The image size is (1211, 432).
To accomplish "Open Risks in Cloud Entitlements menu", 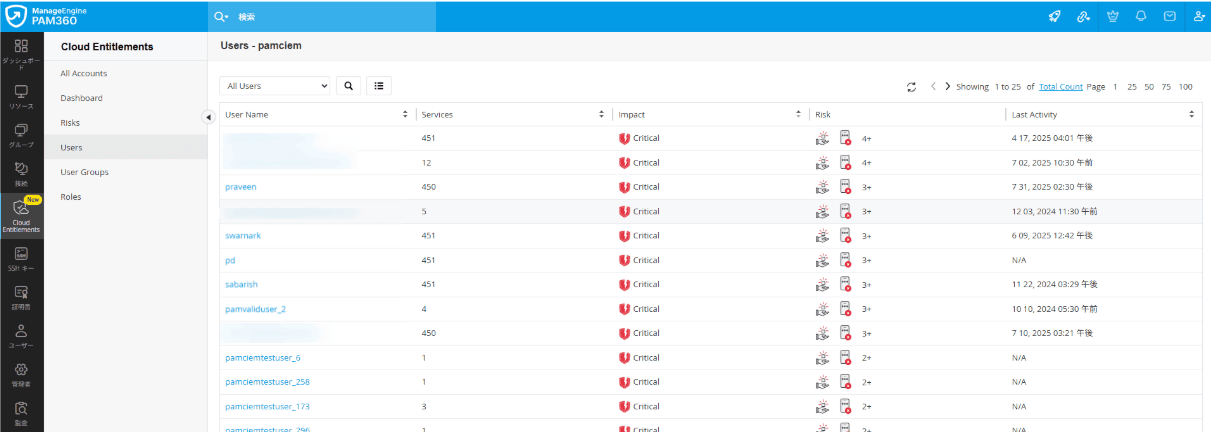I will [x=70, y=123].
